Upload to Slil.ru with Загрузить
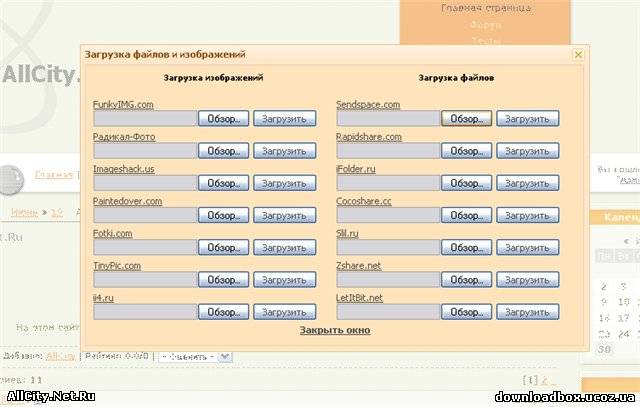This screenshot has height=407, width=640. (528, 248)
